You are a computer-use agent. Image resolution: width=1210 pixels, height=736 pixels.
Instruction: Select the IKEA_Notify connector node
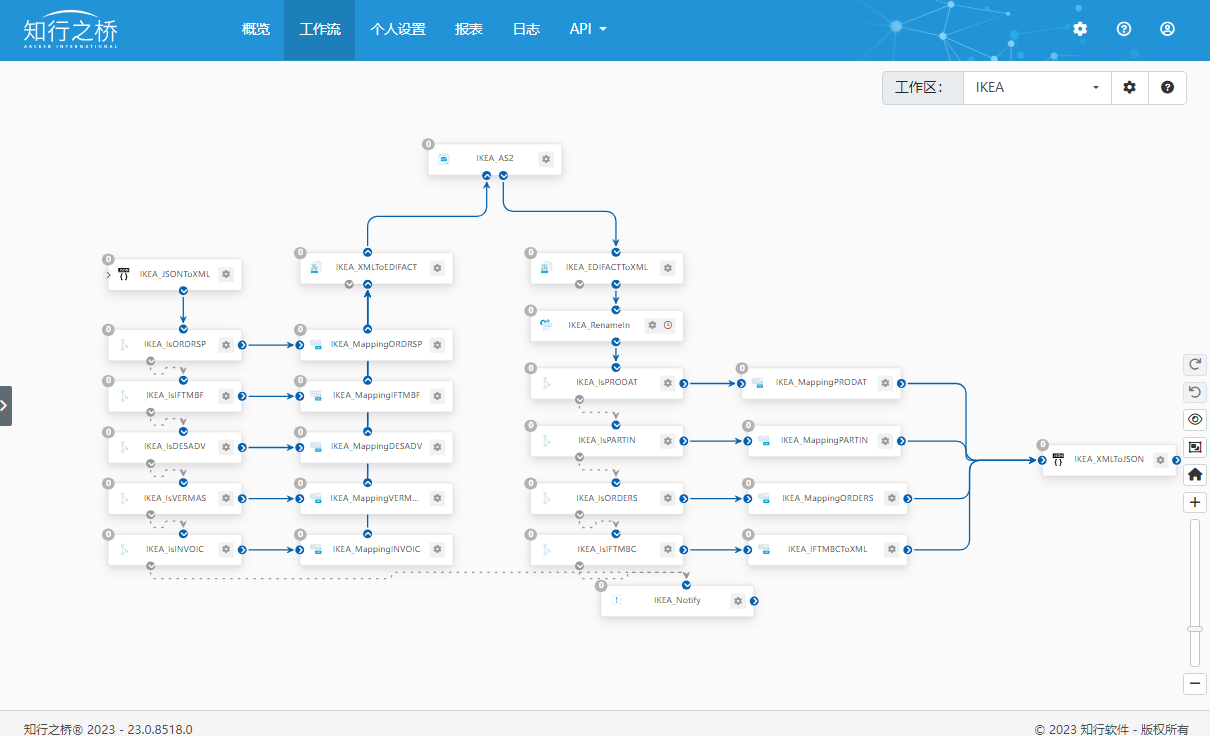tap(677, 601)
